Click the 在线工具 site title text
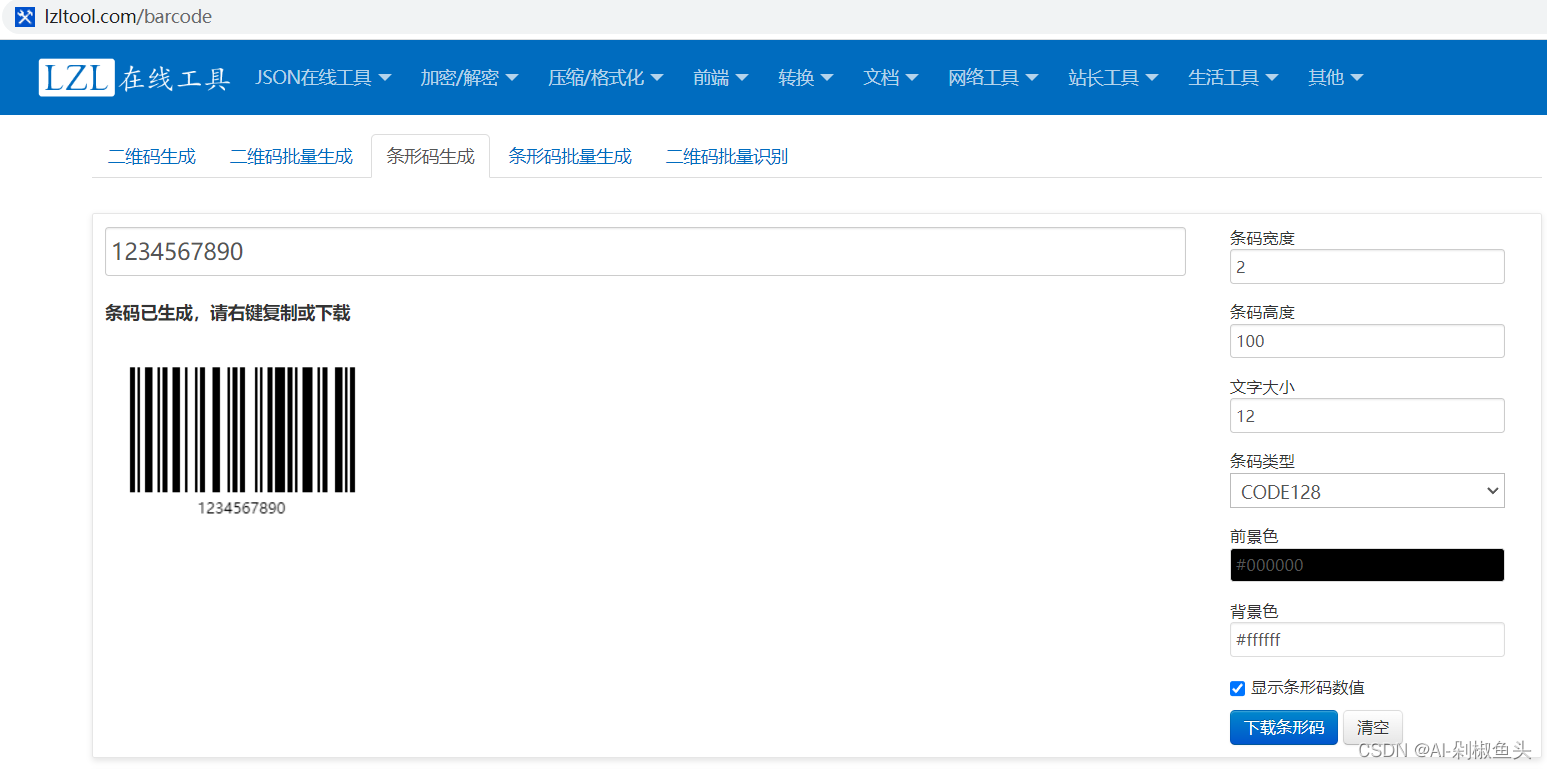This screenshot has height=769, width=1547. tap(175, 79)
